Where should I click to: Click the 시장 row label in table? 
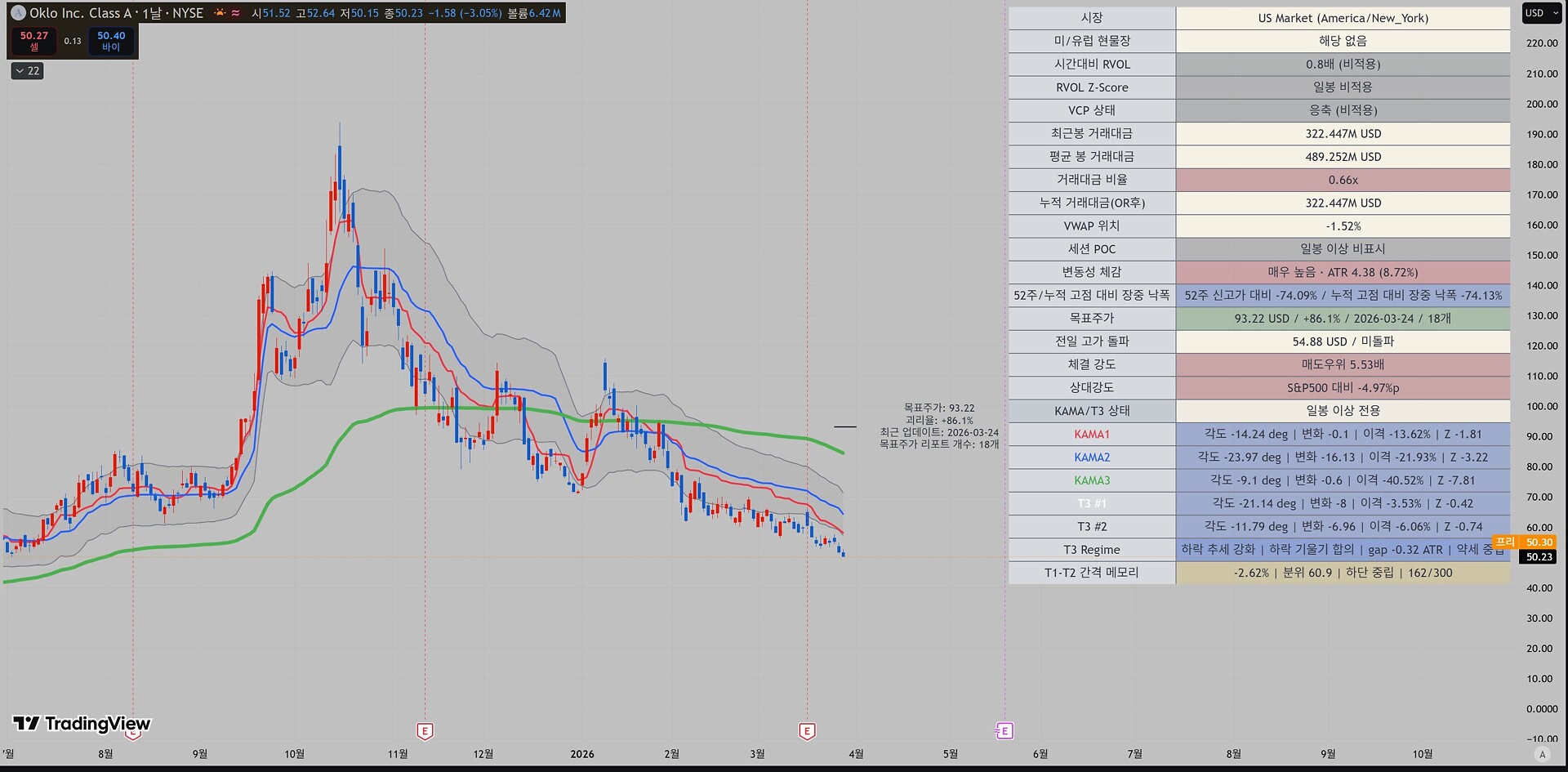[1092, 18]
